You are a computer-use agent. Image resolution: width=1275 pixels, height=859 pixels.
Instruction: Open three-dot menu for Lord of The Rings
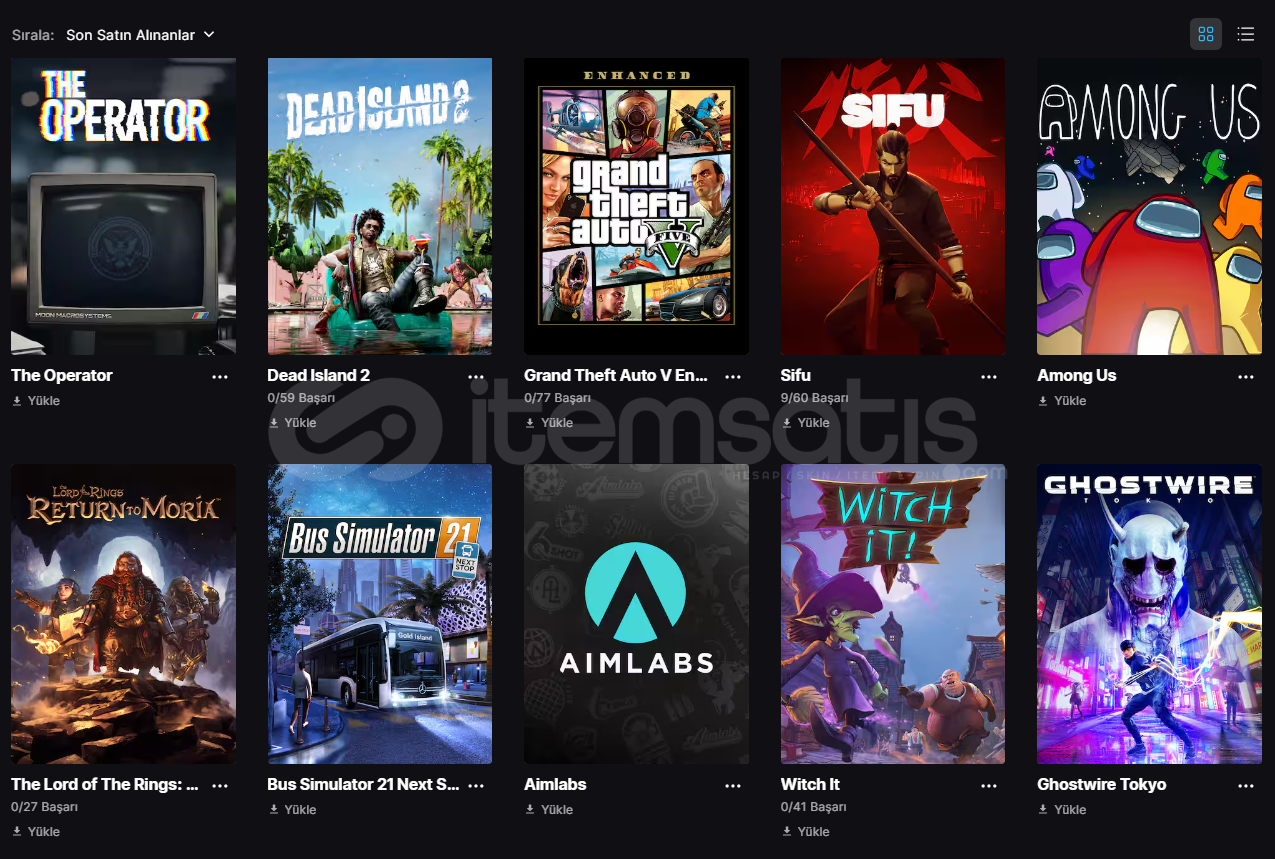point(220,786)
